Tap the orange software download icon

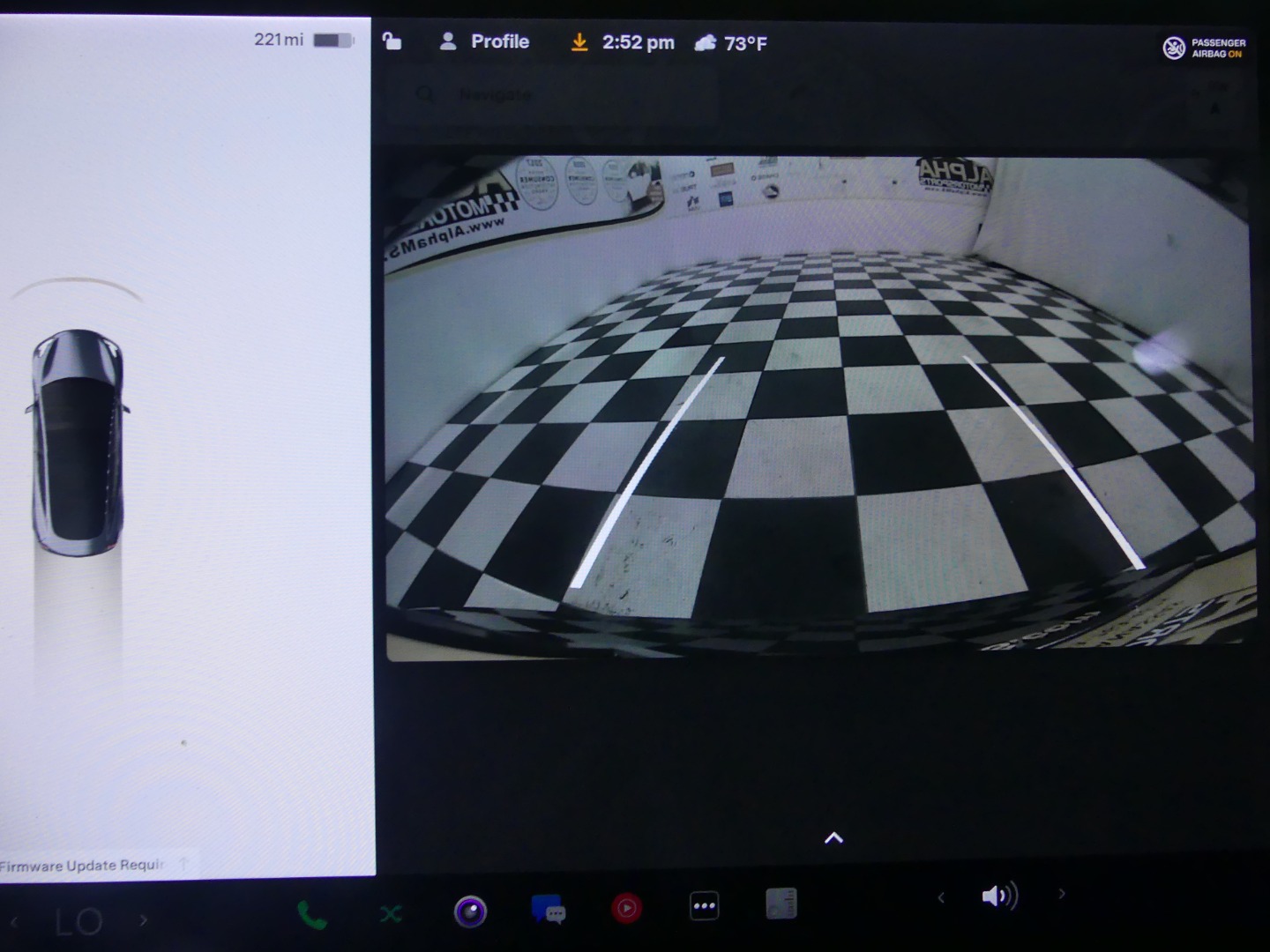pyautogui.click(x=579, y=42)
